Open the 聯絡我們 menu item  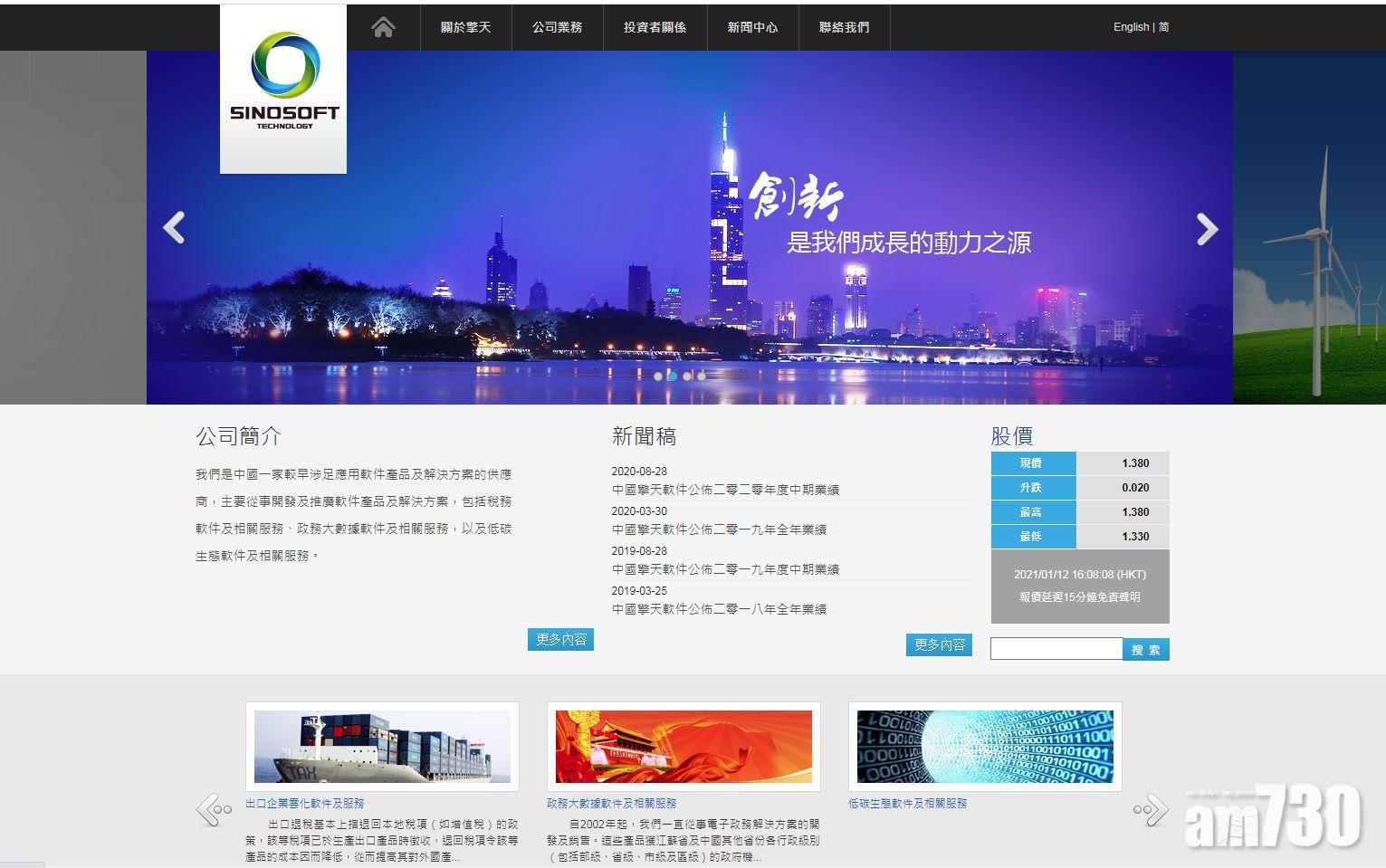pyautogui.click(x=843, y=27)
